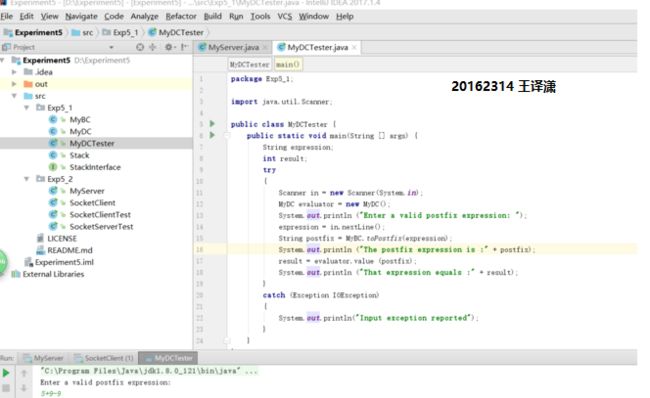Viewport: 650px width, 398px height.
Task: Open the Project view dropdown
Action: point(111,47)
